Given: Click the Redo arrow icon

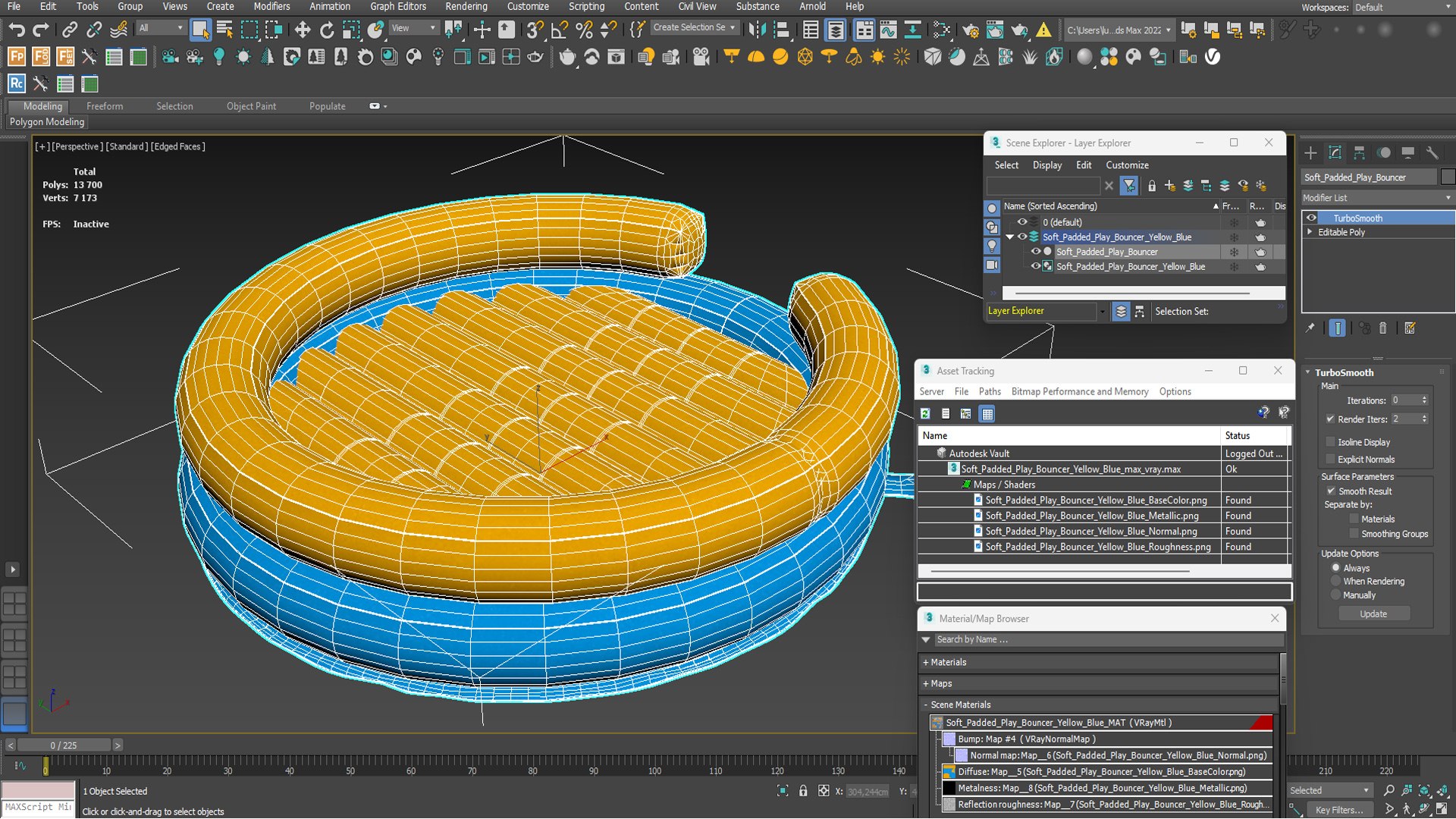Looking at the screenshot, I should pyautogui.click(x=41, y=30).
